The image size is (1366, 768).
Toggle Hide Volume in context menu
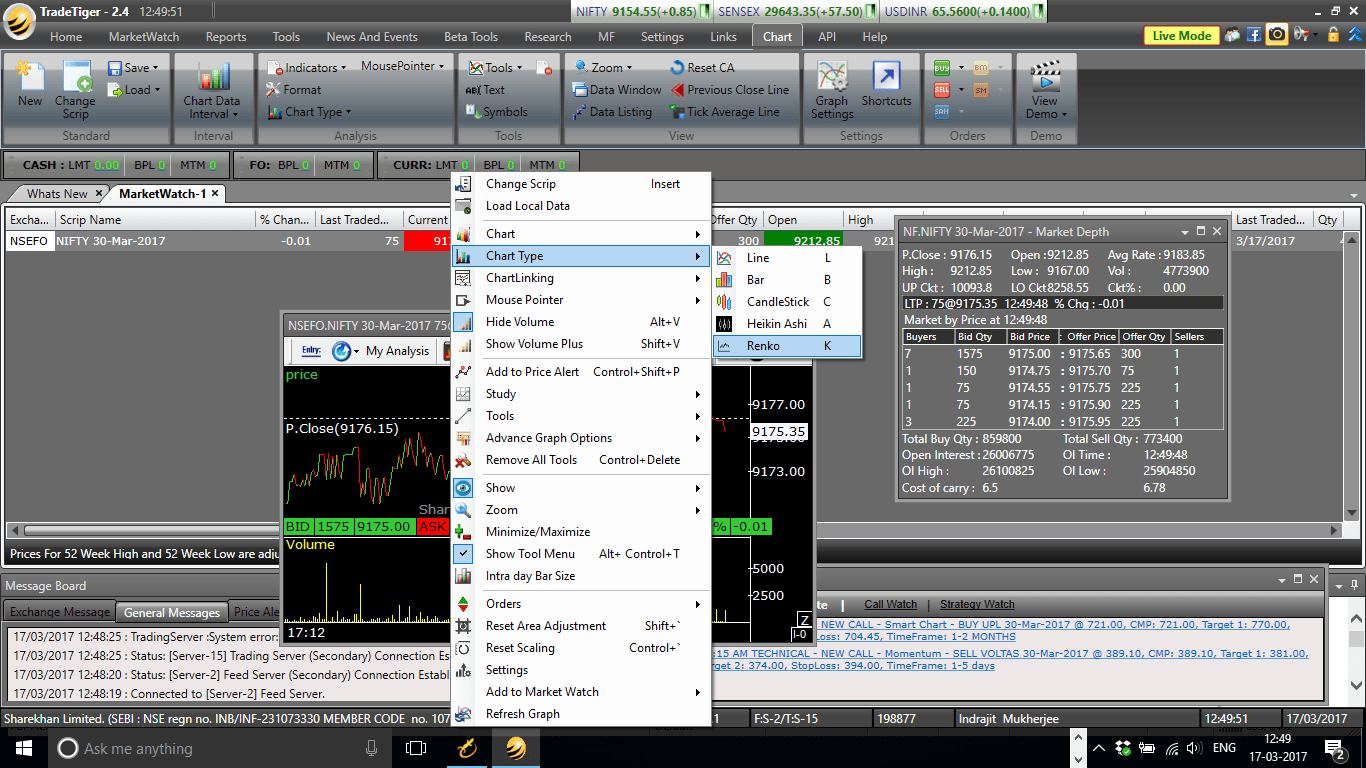pyautogui.click(x=581, y=322)
